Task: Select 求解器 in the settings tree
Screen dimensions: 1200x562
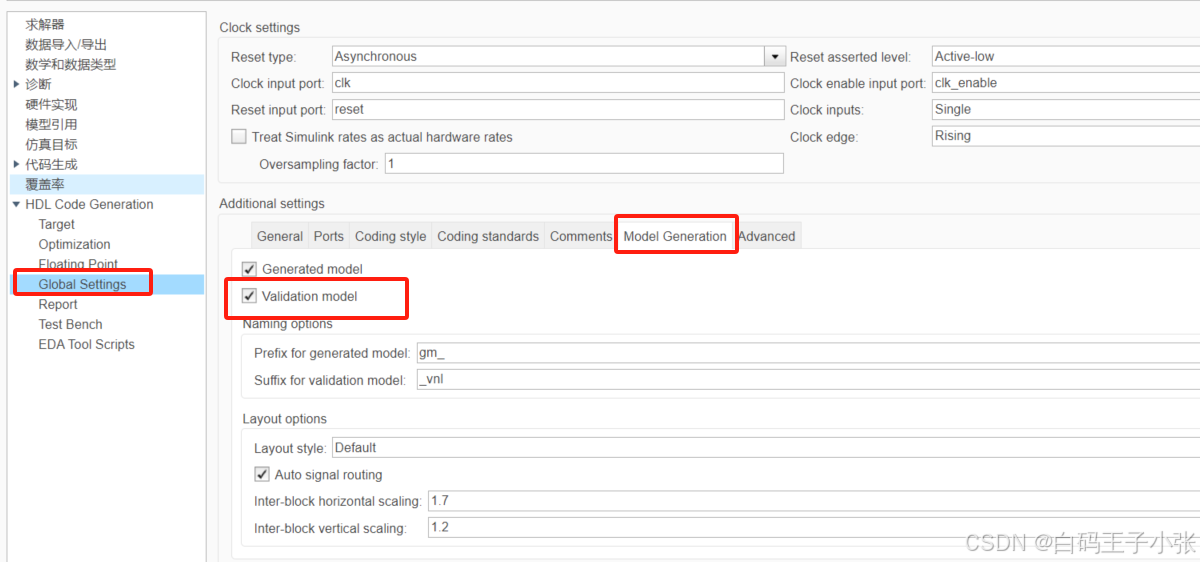Action: click(x=45, y=24)
